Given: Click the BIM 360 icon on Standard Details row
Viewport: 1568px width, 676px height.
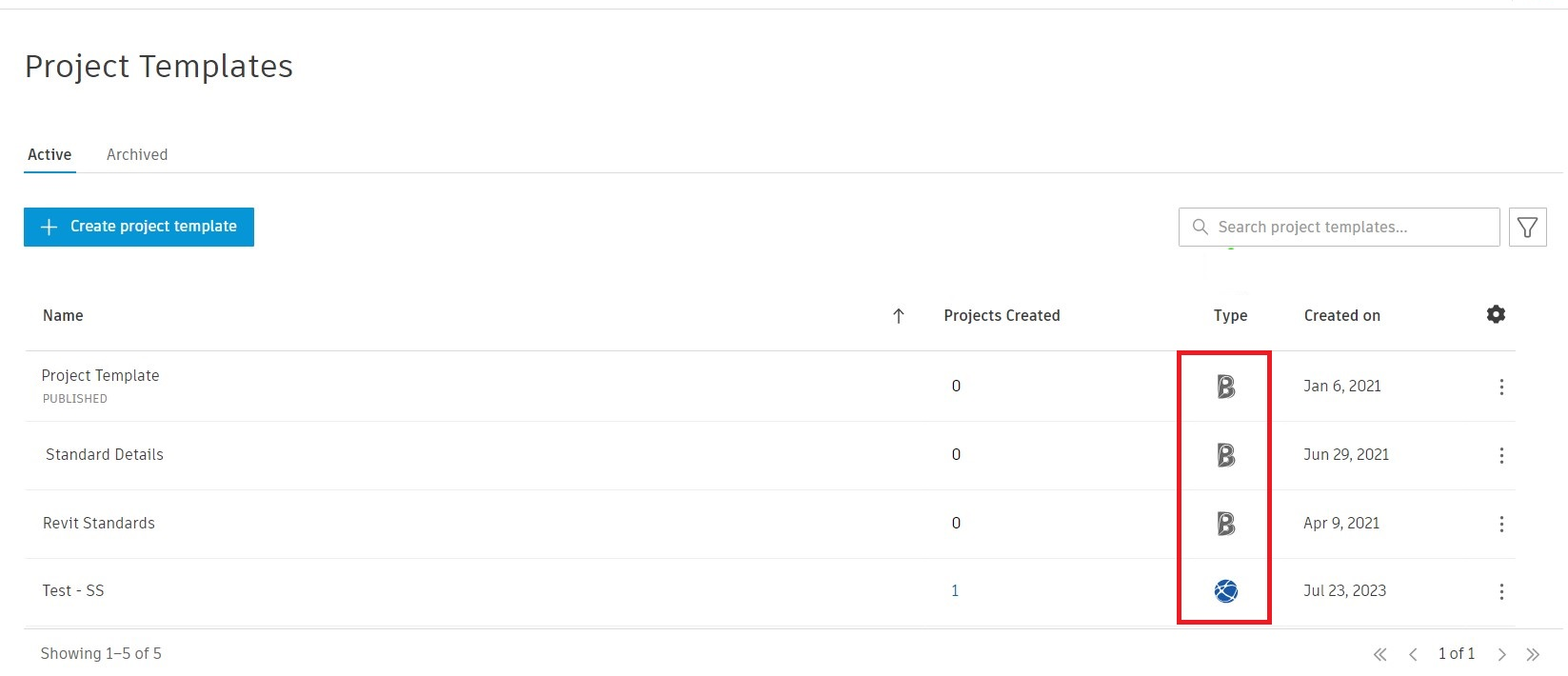Looking at the screenshot, I should coord(1225,455).
